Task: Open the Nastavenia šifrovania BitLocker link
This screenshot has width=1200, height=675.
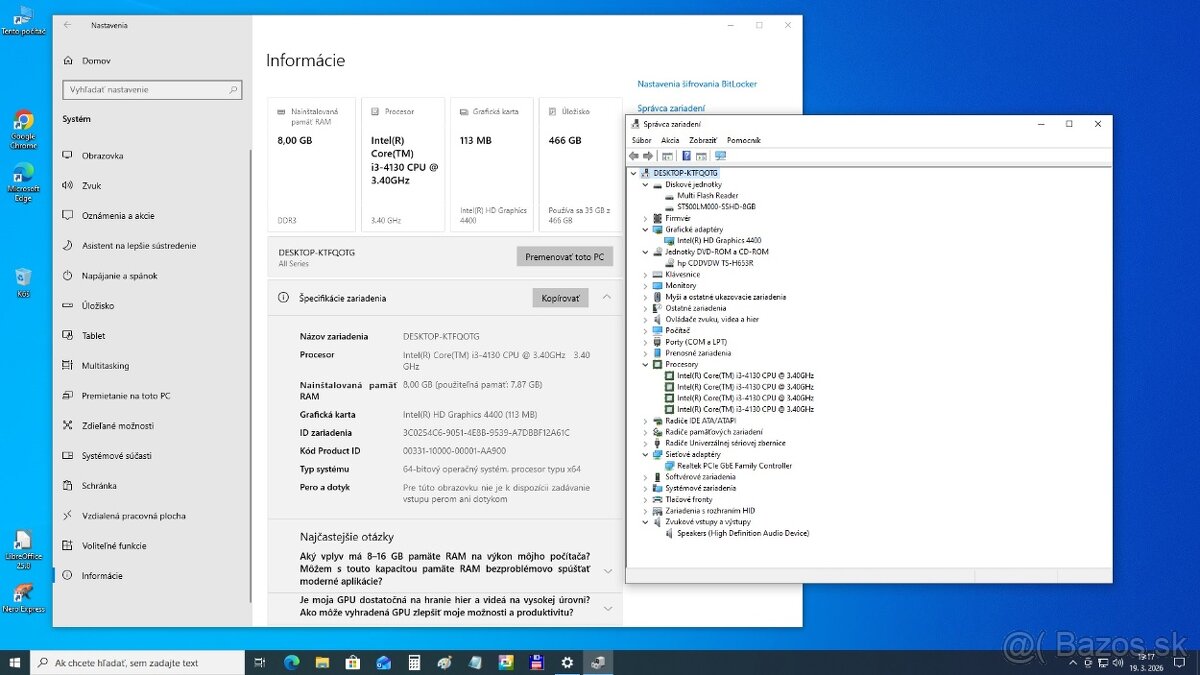Action: [x=697, y=84]
